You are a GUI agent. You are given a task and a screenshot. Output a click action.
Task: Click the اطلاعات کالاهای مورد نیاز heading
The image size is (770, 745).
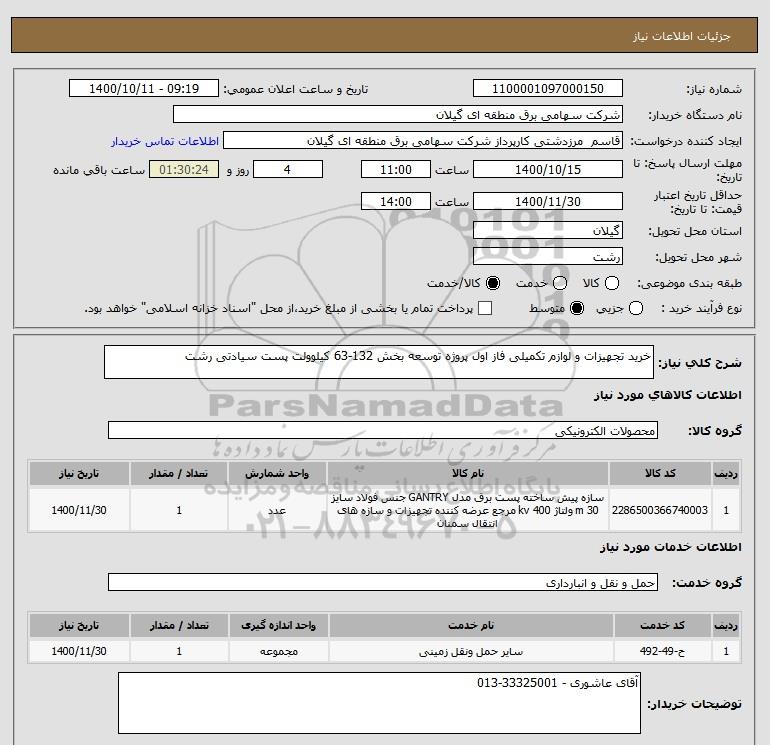pos(667,395)
